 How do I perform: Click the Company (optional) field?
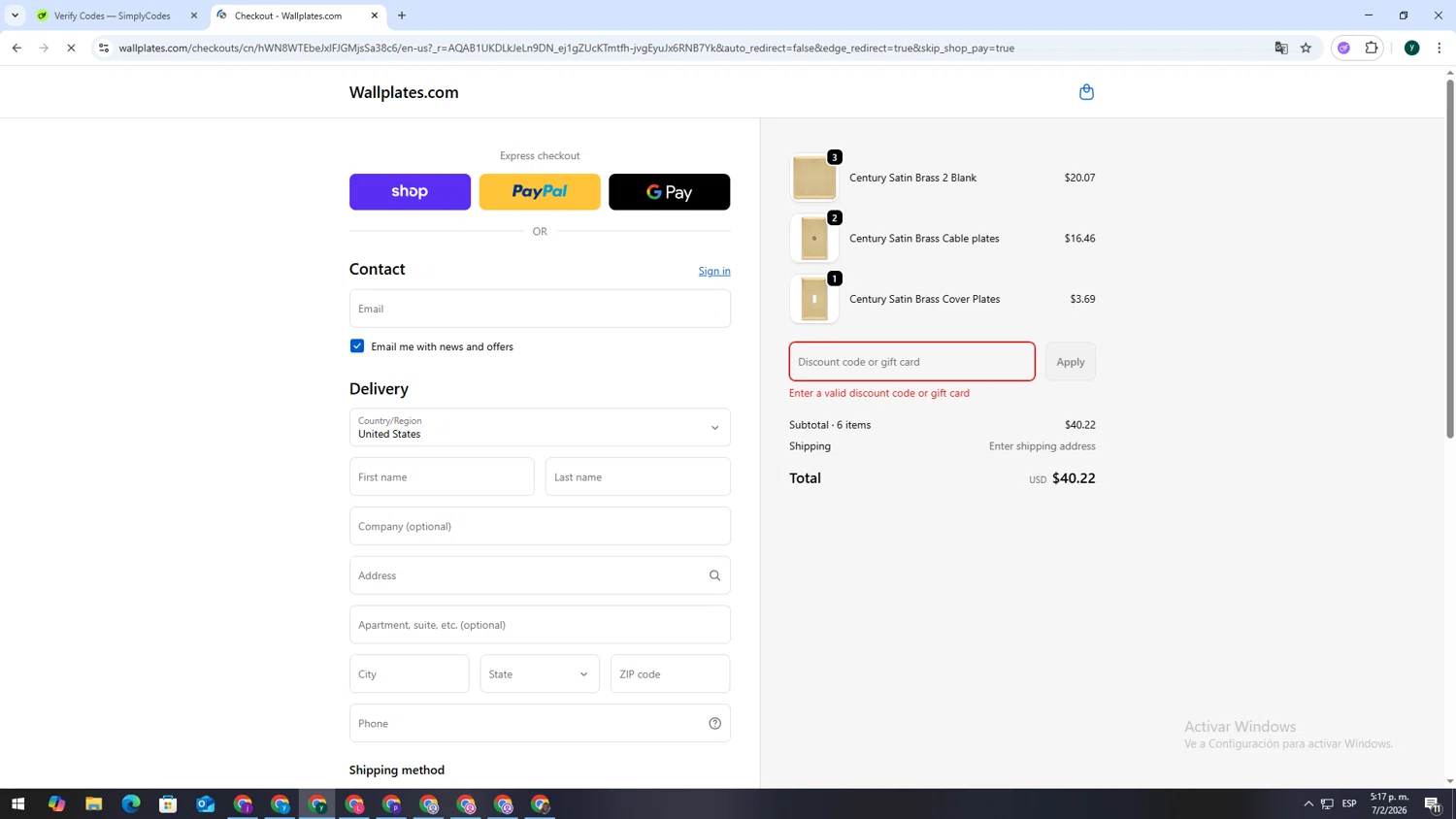[540, 526]
